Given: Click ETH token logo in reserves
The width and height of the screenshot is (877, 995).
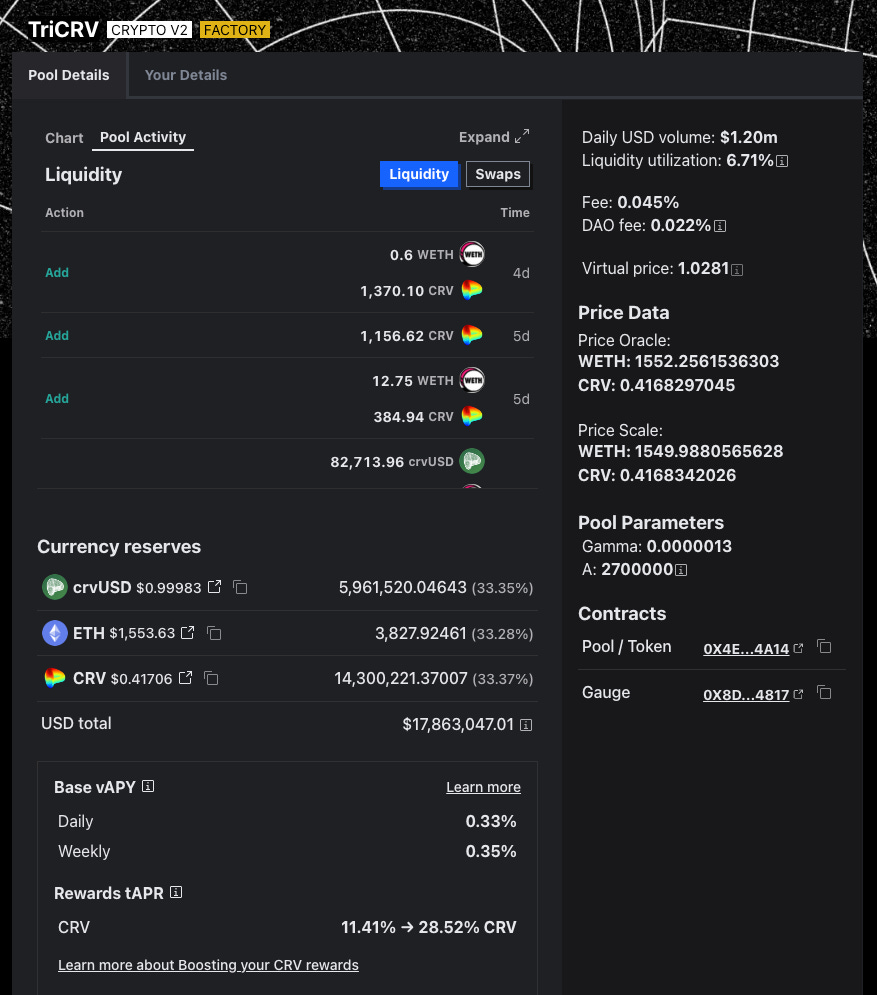Looking at the screenshot, I should click(55, 633).
